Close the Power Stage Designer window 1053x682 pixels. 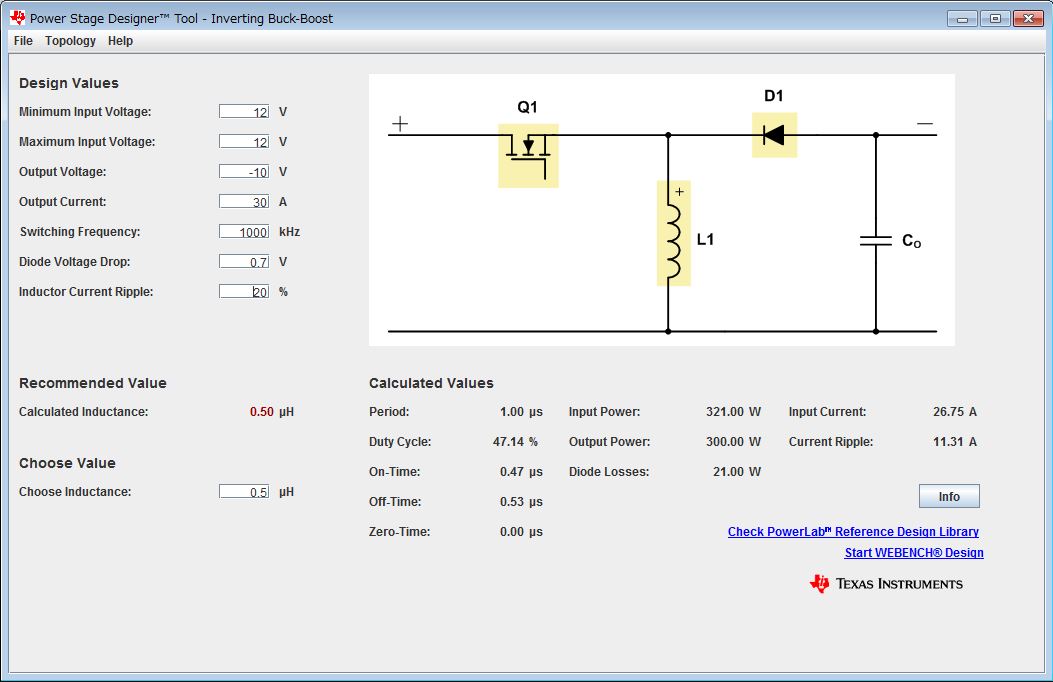click(1028, 19)
